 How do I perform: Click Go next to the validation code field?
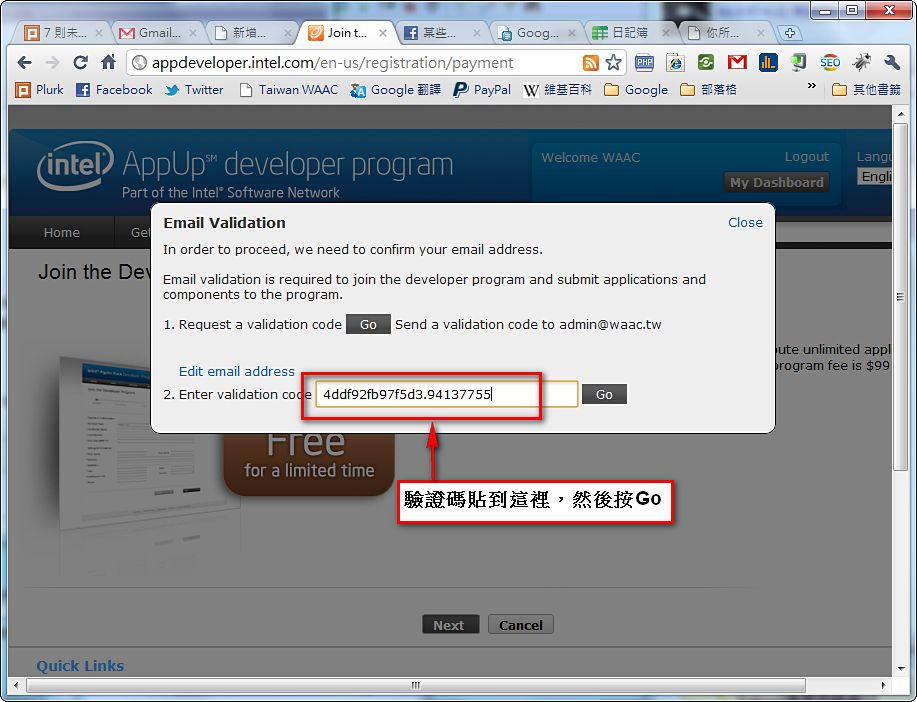click(604, 394)
